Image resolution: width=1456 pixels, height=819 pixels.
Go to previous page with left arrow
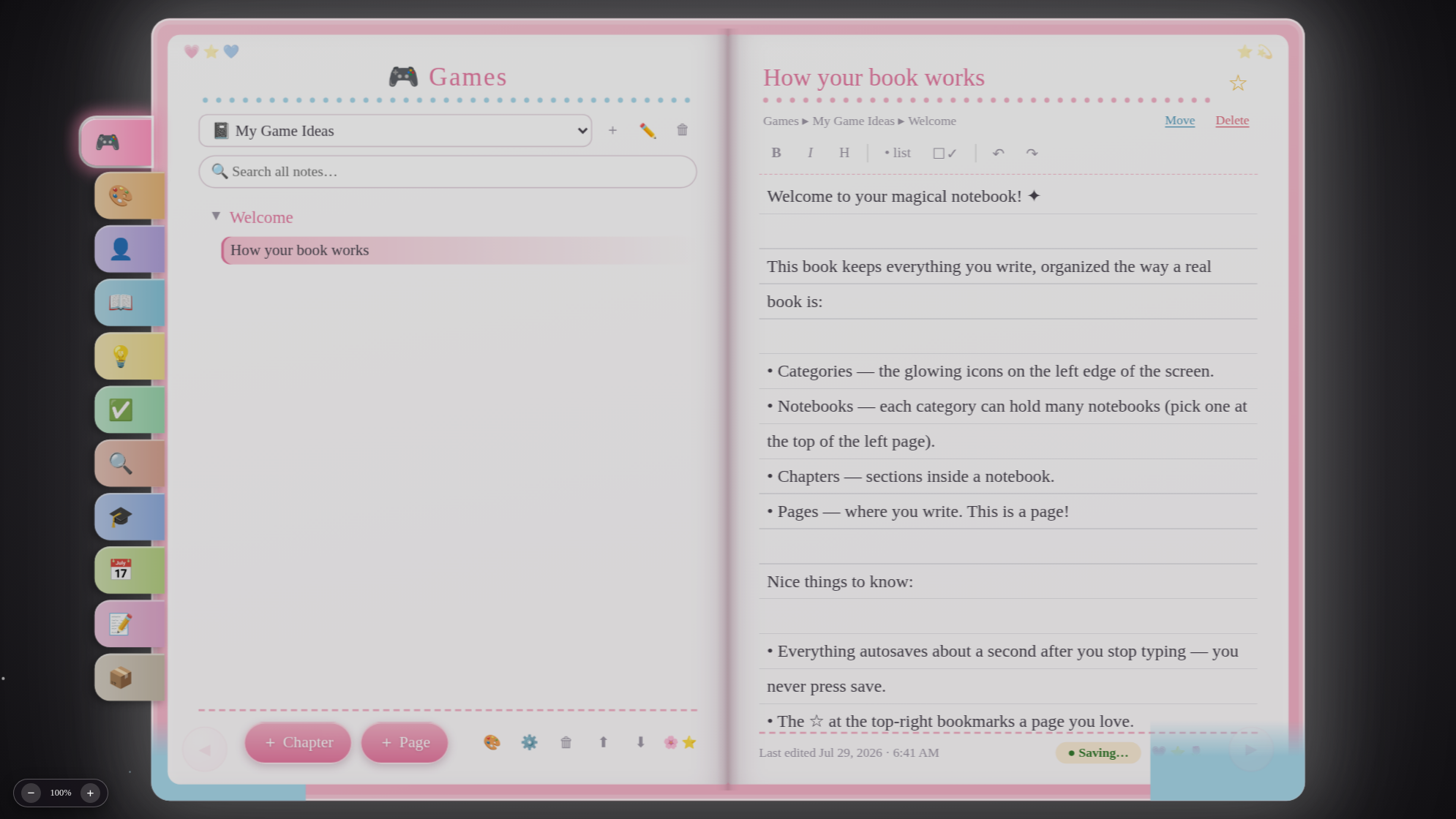point(205,749)
